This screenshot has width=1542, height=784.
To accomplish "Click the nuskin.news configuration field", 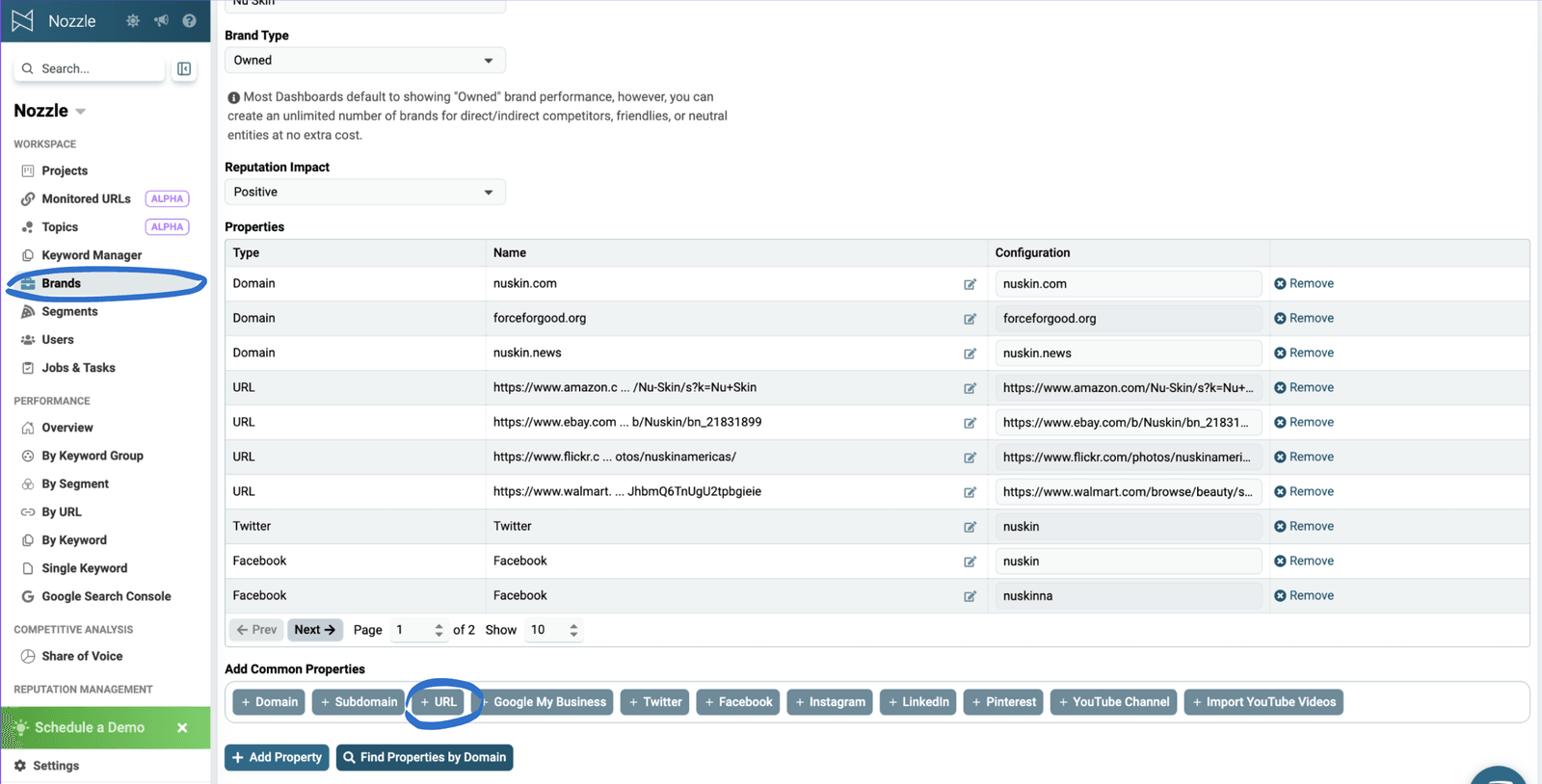I will (x=1129, y=353).
